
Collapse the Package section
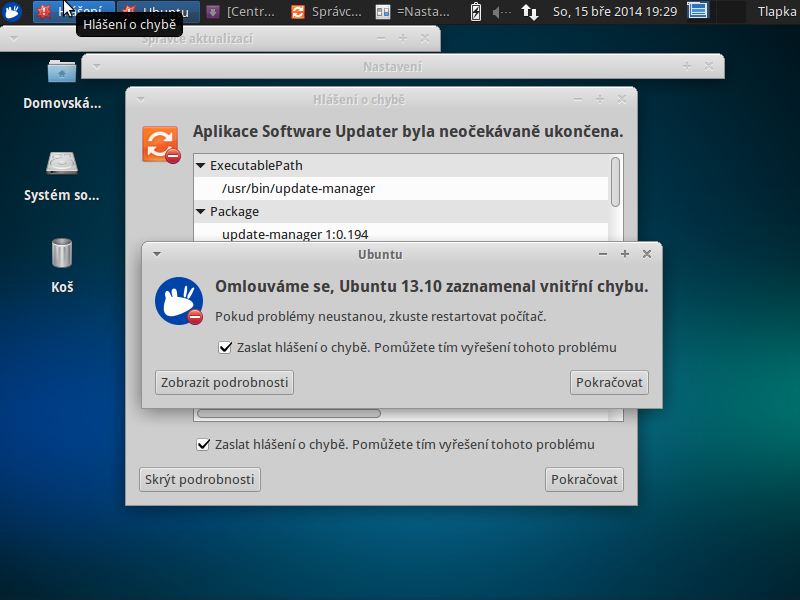(x=201, y=211)
